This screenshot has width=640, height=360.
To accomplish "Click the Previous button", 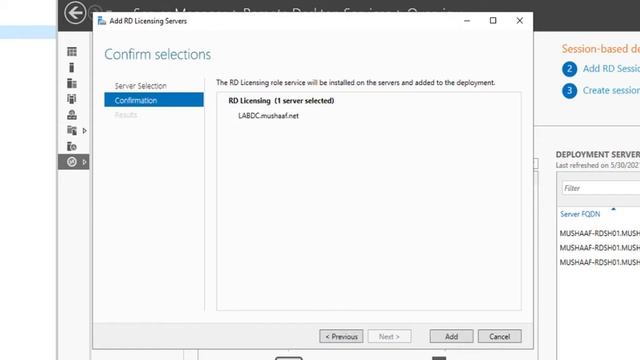I will click(341, 336).
